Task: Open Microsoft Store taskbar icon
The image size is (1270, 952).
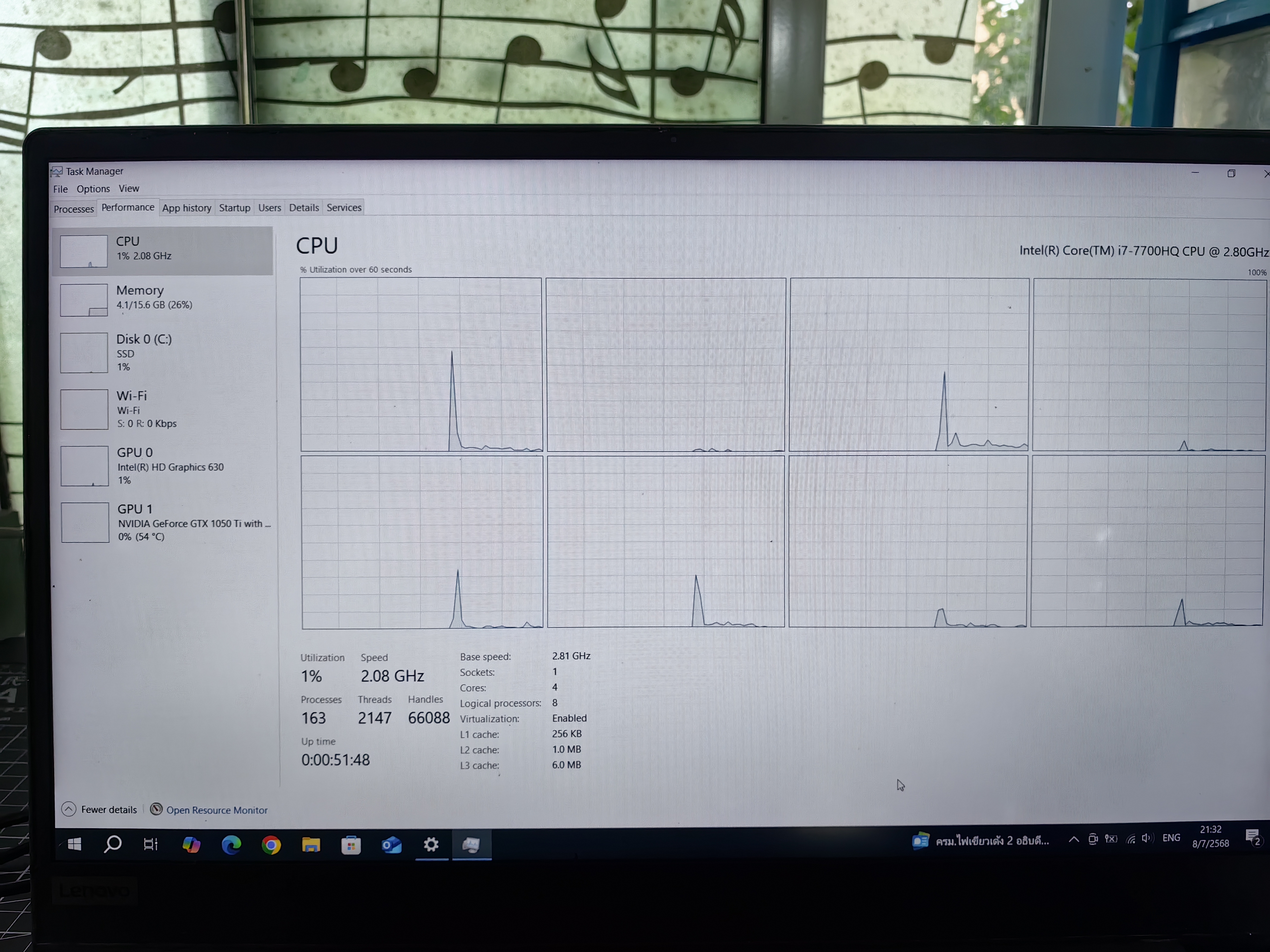Action: (x=351, y=845)
